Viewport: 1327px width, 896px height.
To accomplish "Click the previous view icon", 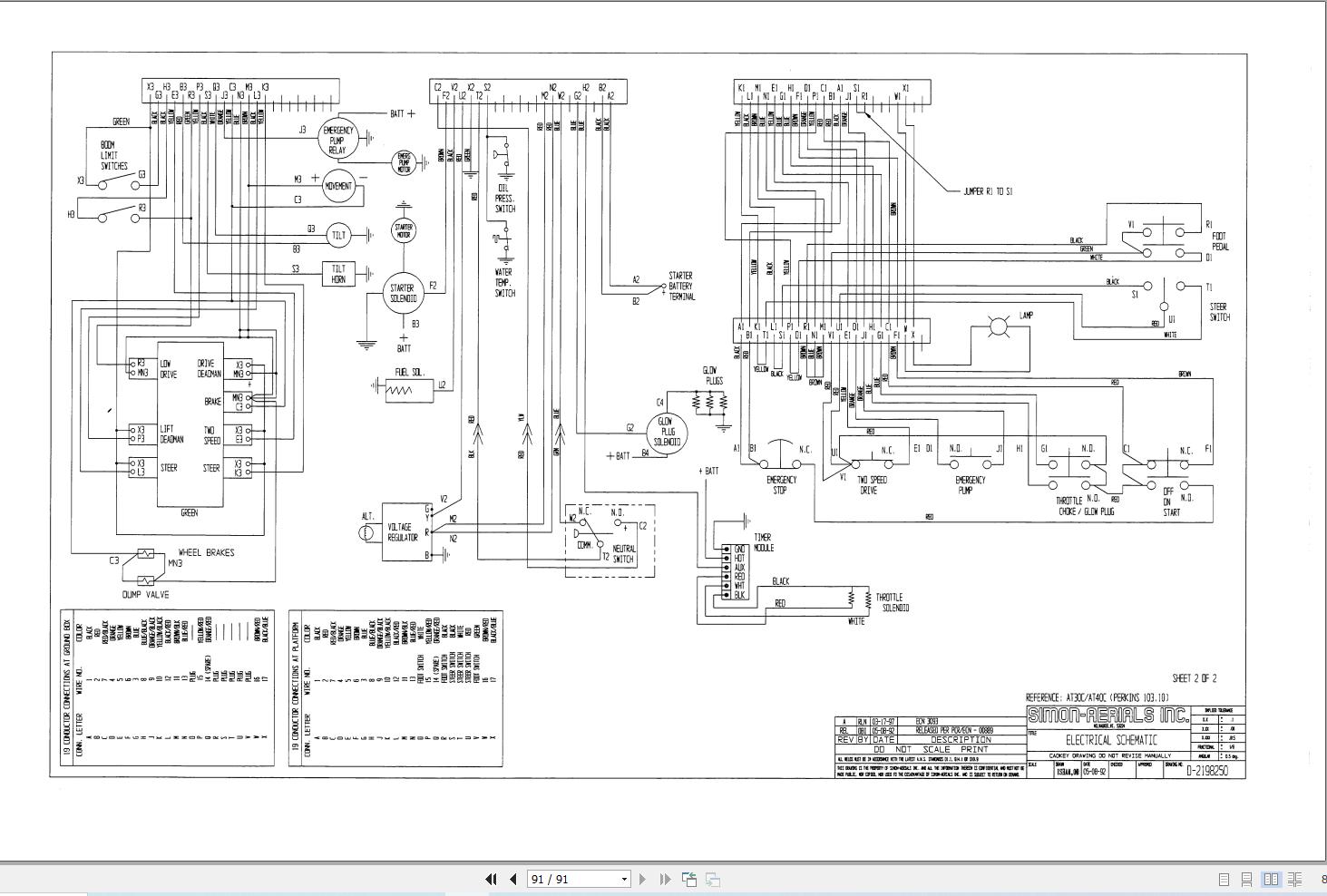I will point(689,879).
